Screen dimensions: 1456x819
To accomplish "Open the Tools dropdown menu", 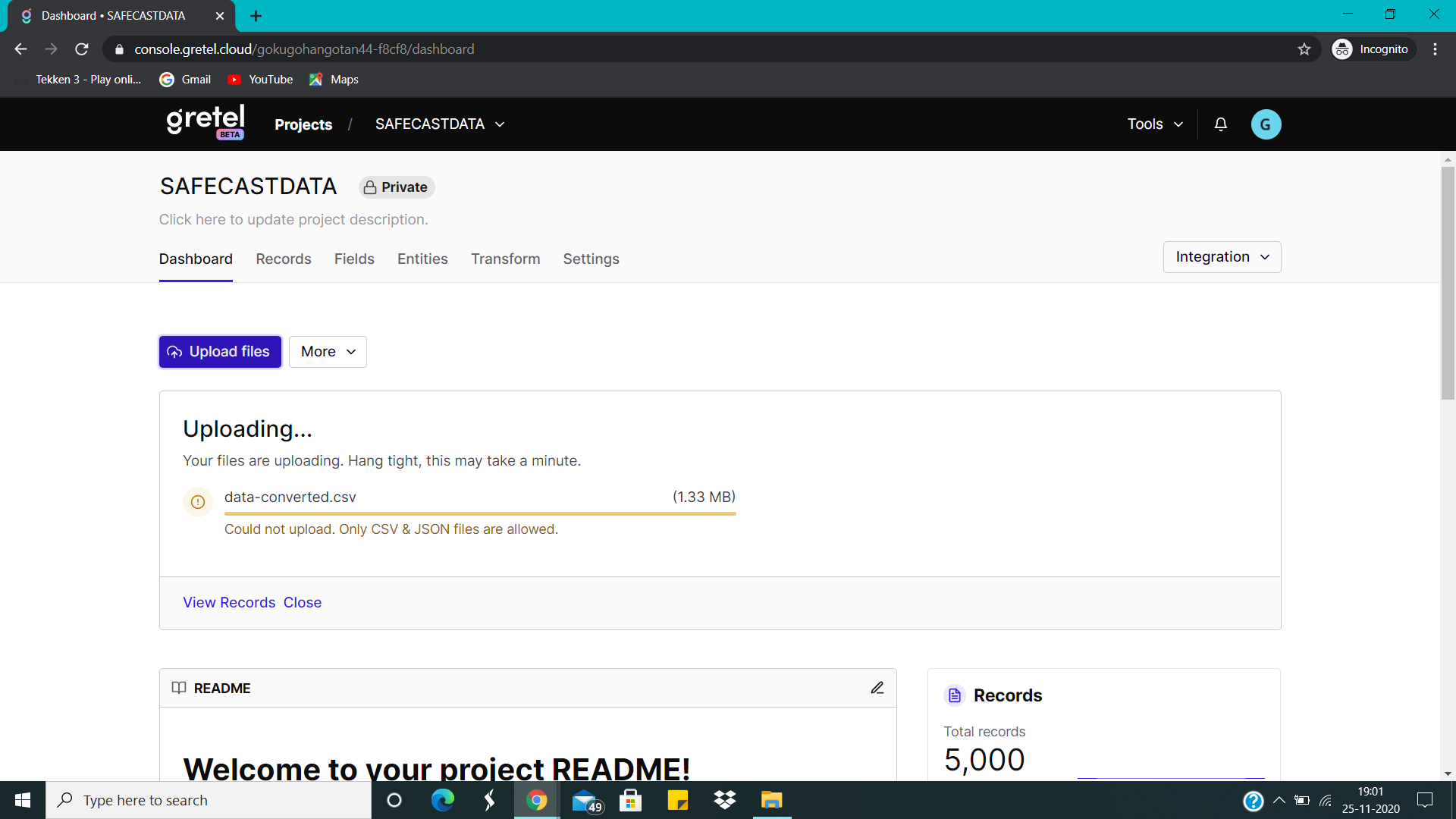I will click(1154, 124).
